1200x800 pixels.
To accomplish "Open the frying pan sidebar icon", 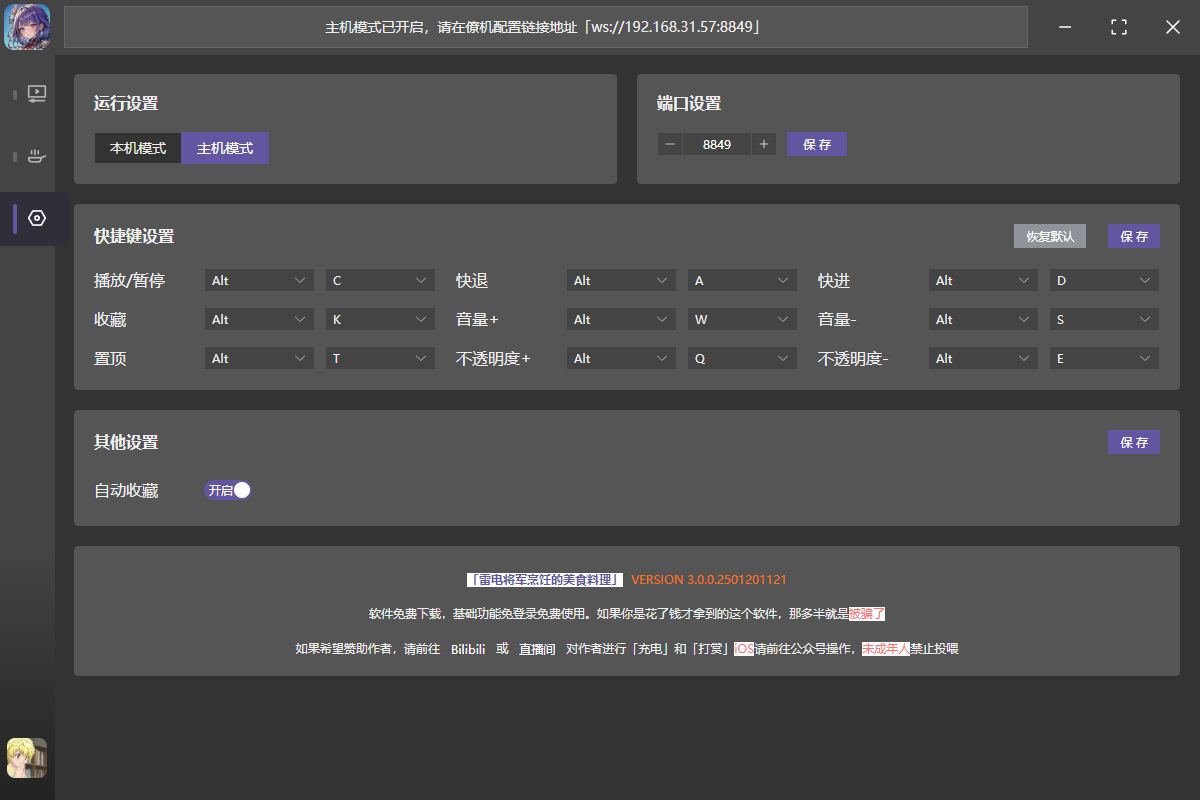I will 37,156.
